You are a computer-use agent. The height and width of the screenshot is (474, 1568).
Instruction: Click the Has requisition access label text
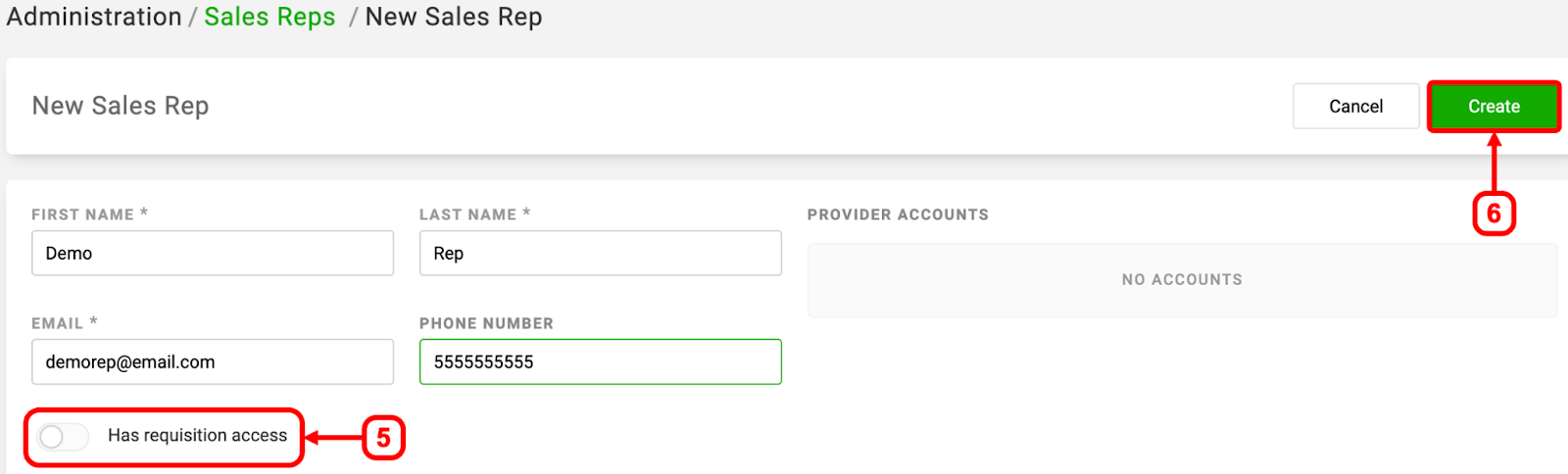[197, 436]
